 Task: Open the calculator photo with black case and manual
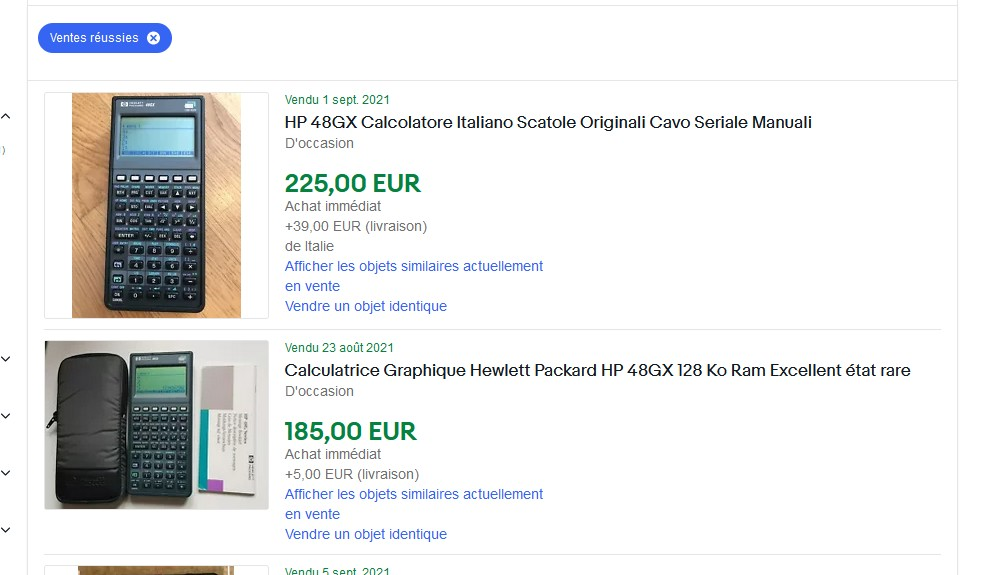coord(156,425)
